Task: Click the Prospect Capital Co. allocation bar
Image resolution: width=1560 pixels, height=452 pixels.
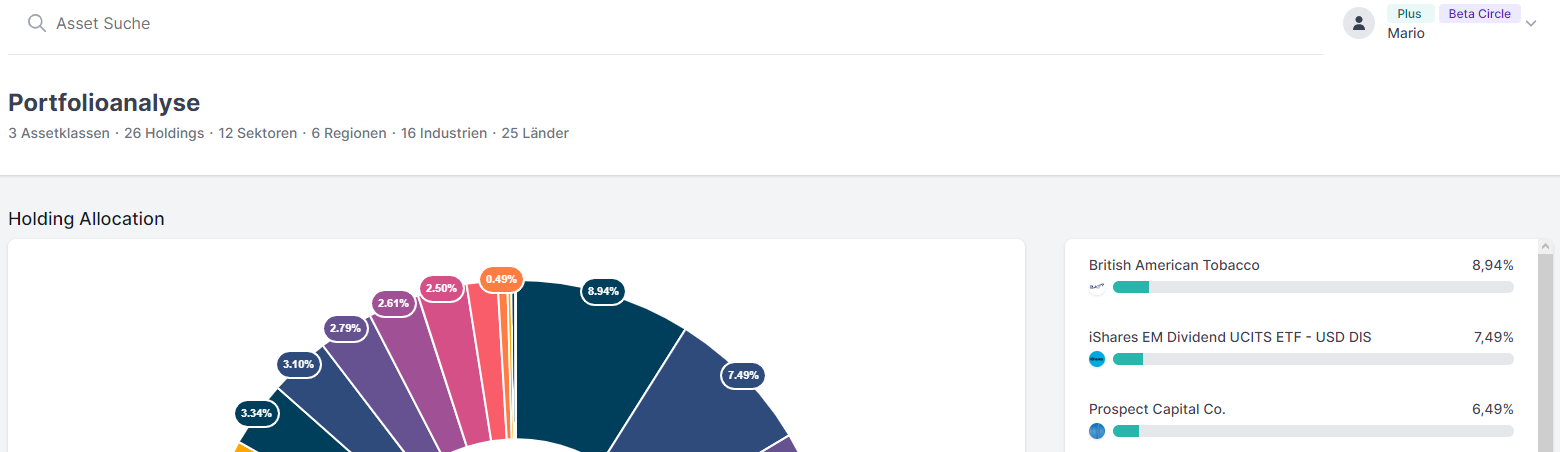Action: click(1312, 431)
